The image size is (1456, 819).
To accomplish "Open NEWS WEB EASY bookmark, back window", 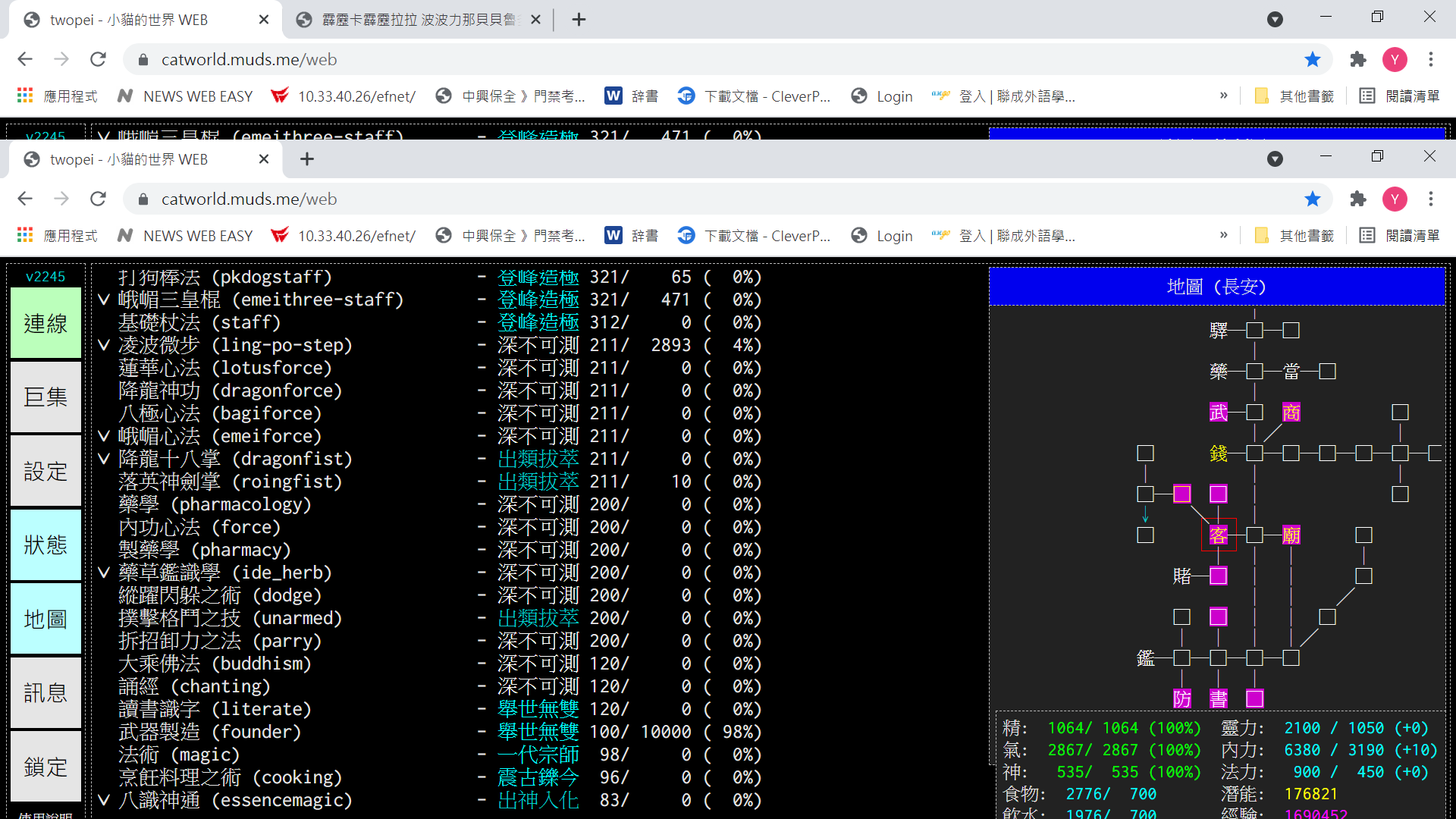I will [x=185, y=96].
